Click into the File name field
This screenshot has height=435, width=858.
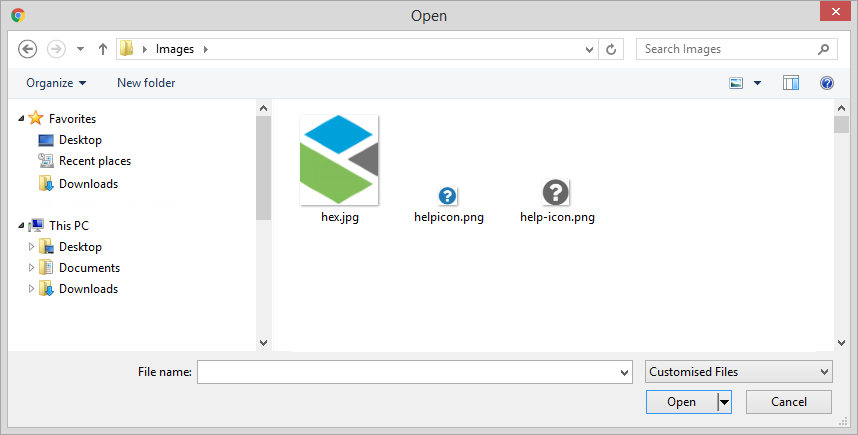[415, 372]
